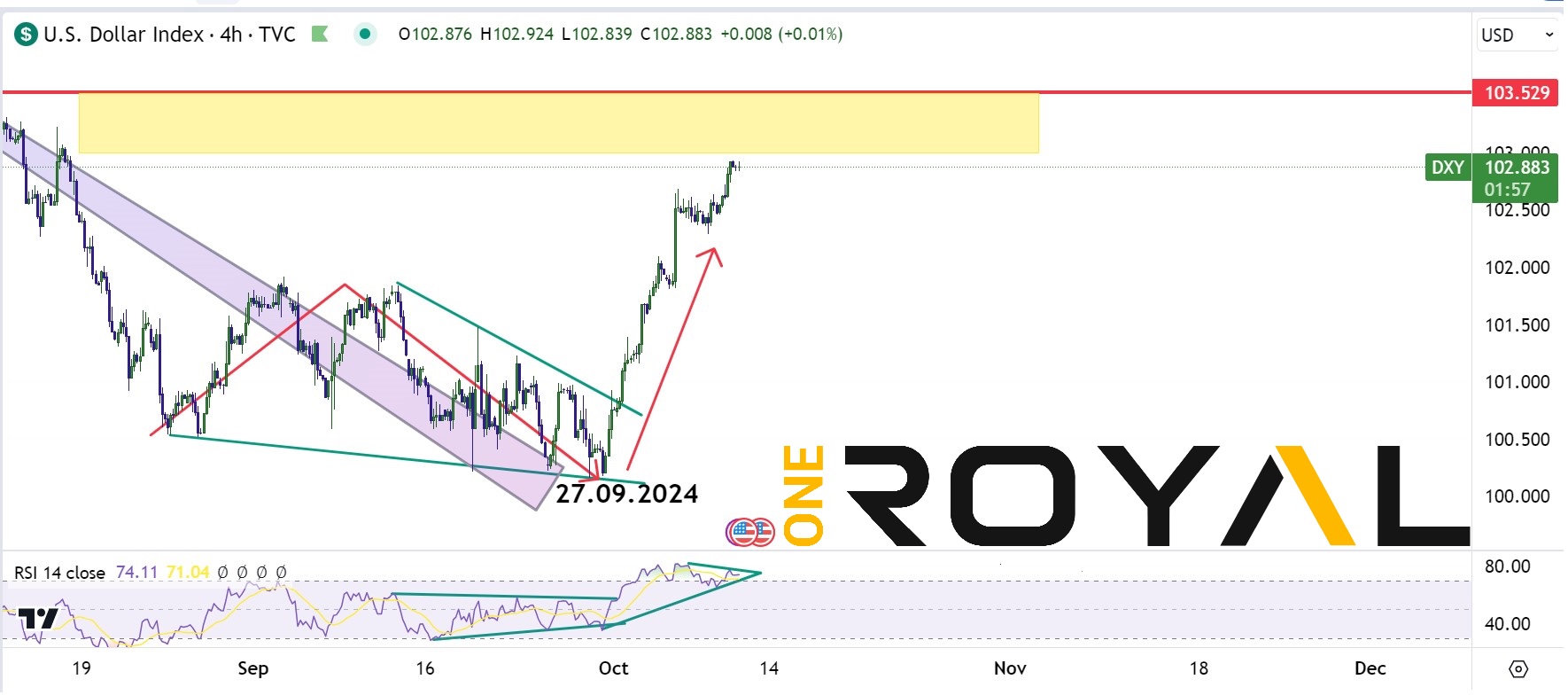
Task: Click the green flag icon beside TVC
Action: (x=320, y=35)
